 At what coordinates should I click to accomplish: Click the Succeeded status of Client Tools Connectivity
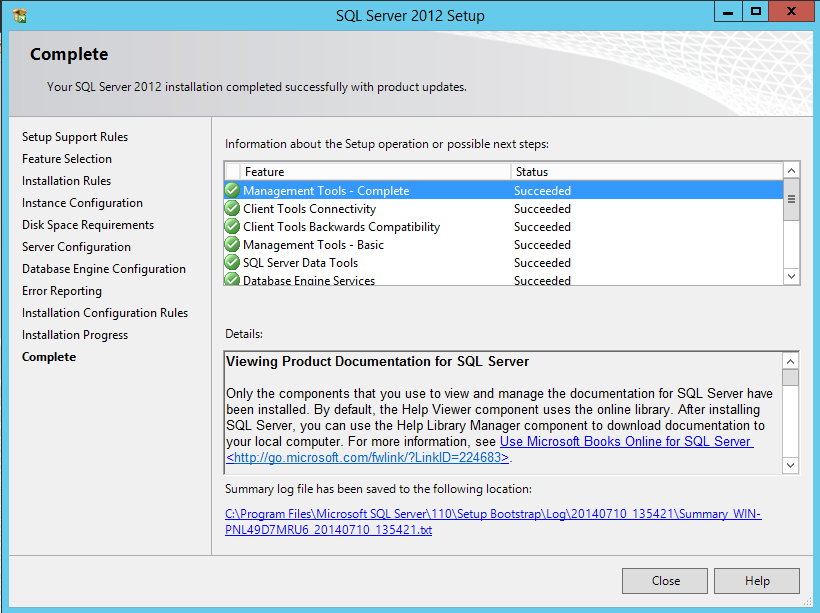click(542, 209)
